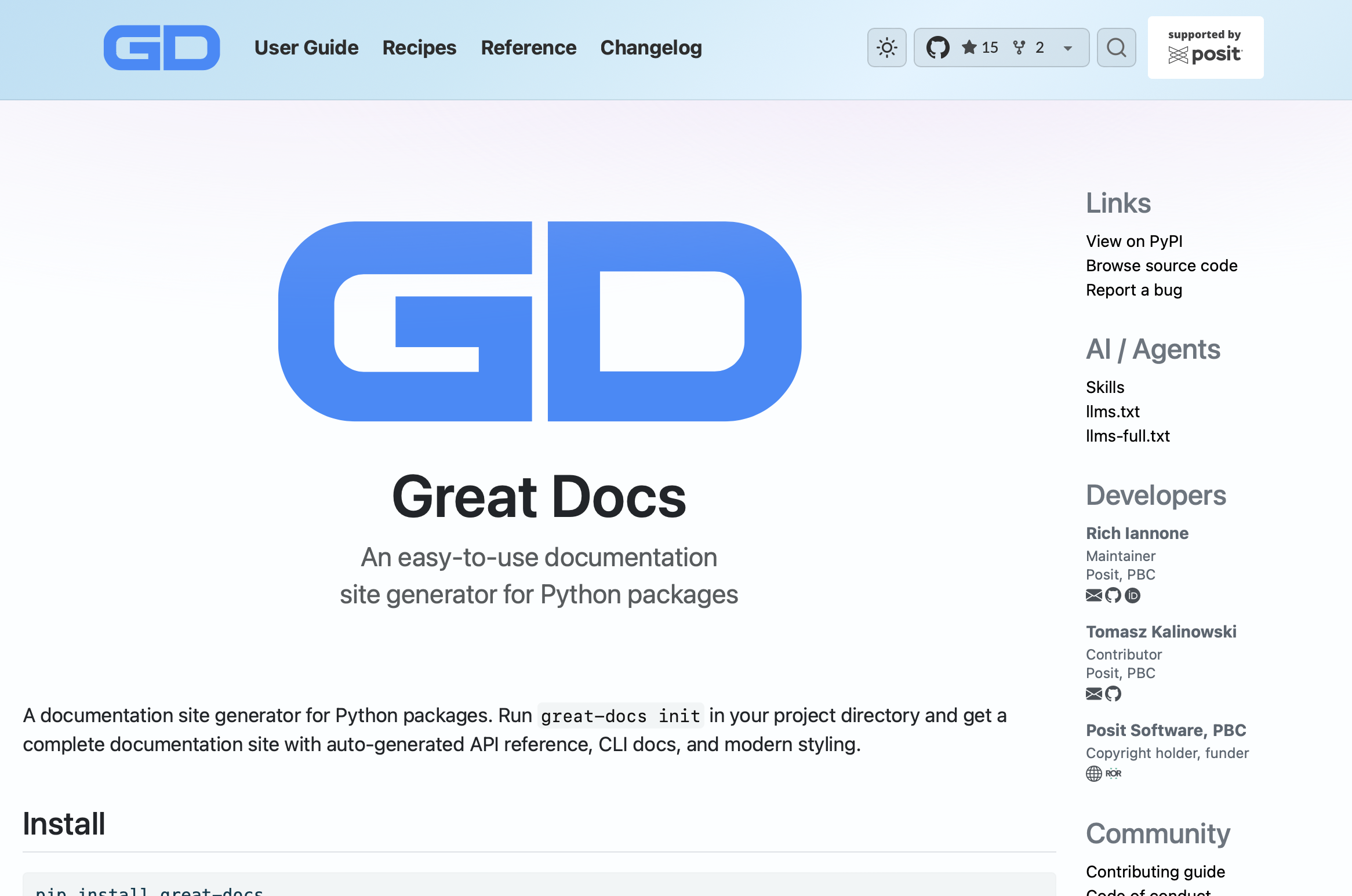Open the llms.txt link under AI / Agents
The width and height of the screenshot is (1352, 896).
[1113, 411]
